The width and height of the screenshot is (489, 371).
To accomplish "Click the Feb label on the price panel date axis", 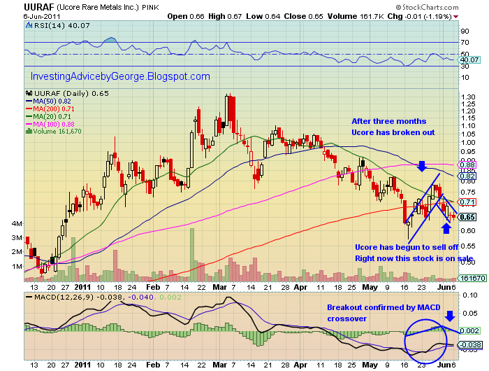I will click(x=153, y=287).
